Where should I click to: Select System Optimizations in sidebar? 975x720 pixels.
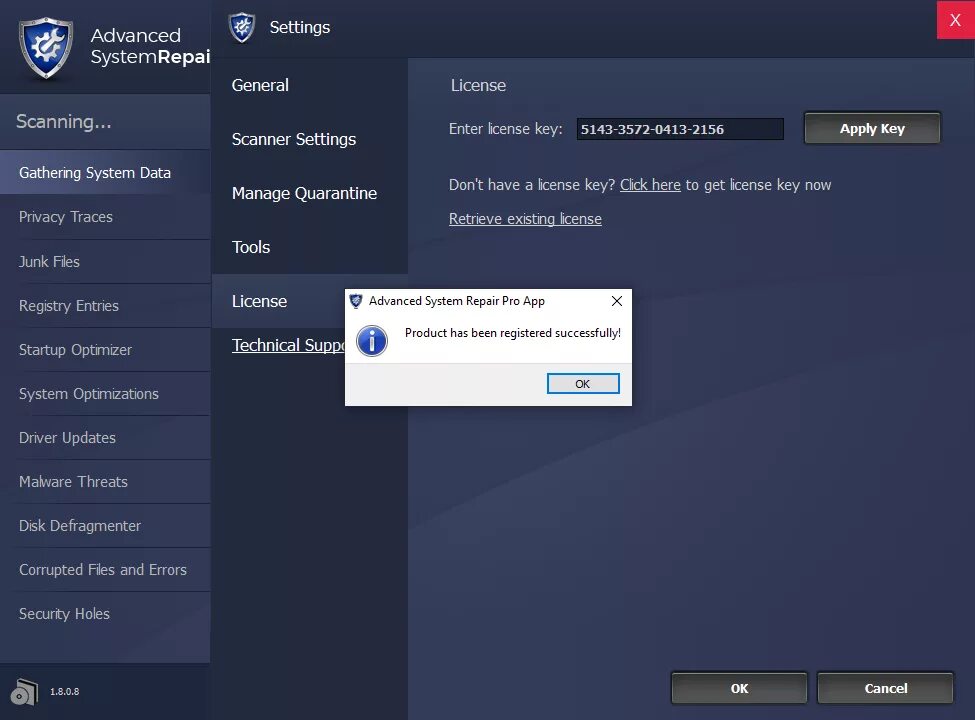click(x=105, y=394)
